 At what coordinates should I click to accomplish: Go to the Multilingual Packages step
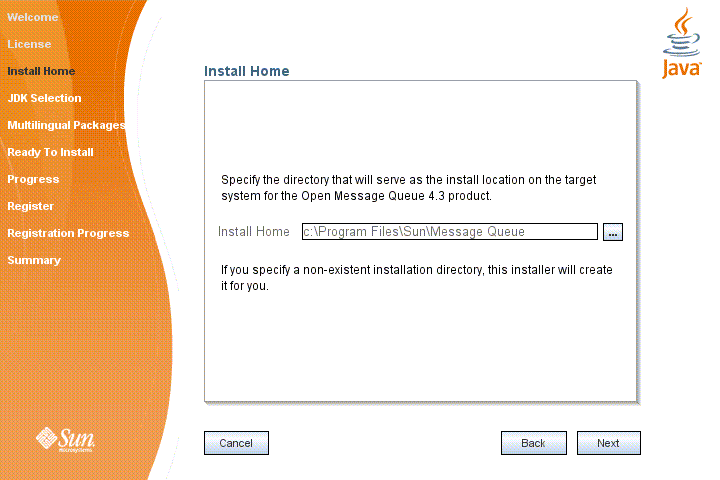[66, 125]
